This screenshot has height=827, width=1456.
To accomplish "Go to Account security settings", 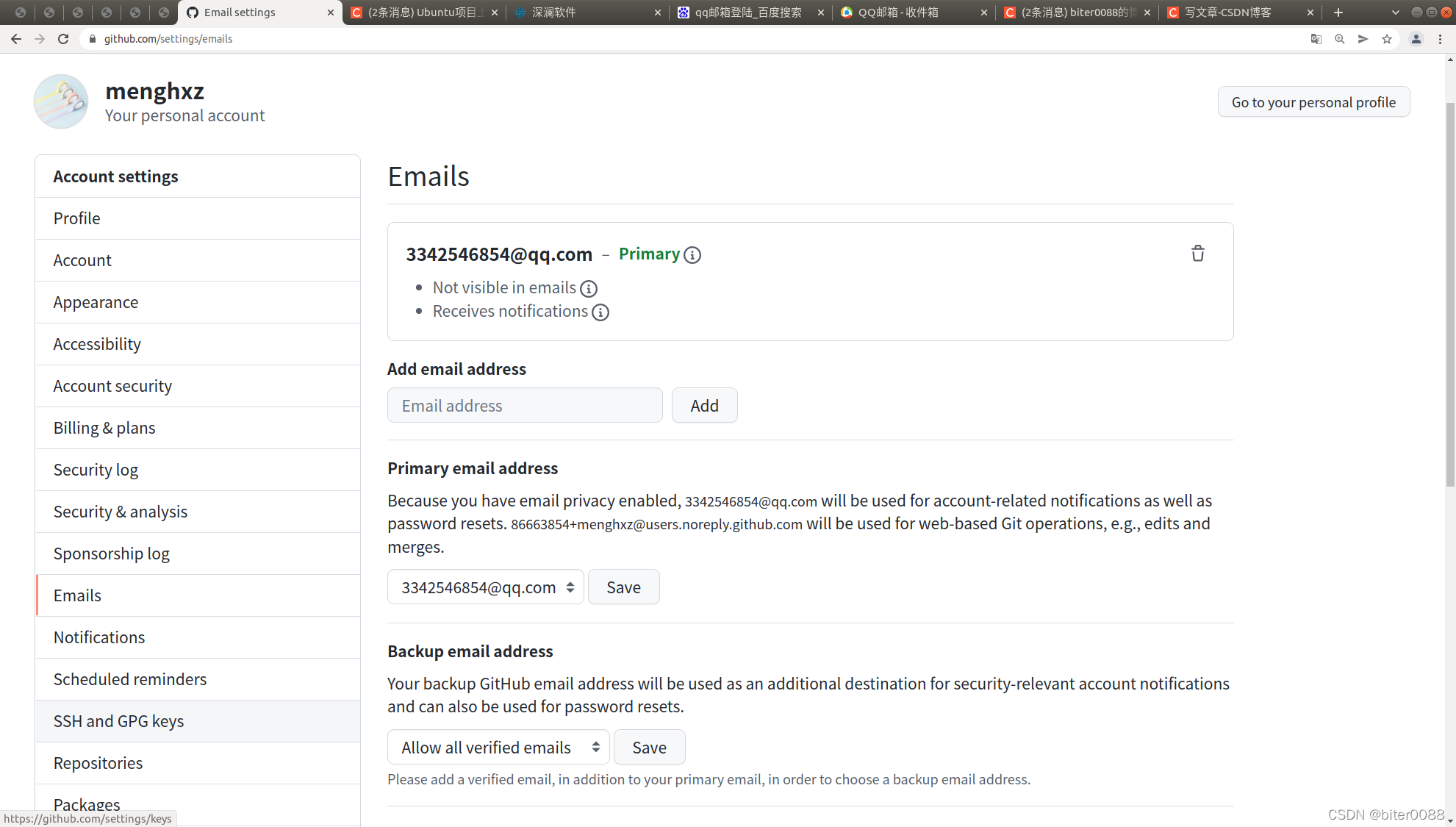I will click(112, 386).
